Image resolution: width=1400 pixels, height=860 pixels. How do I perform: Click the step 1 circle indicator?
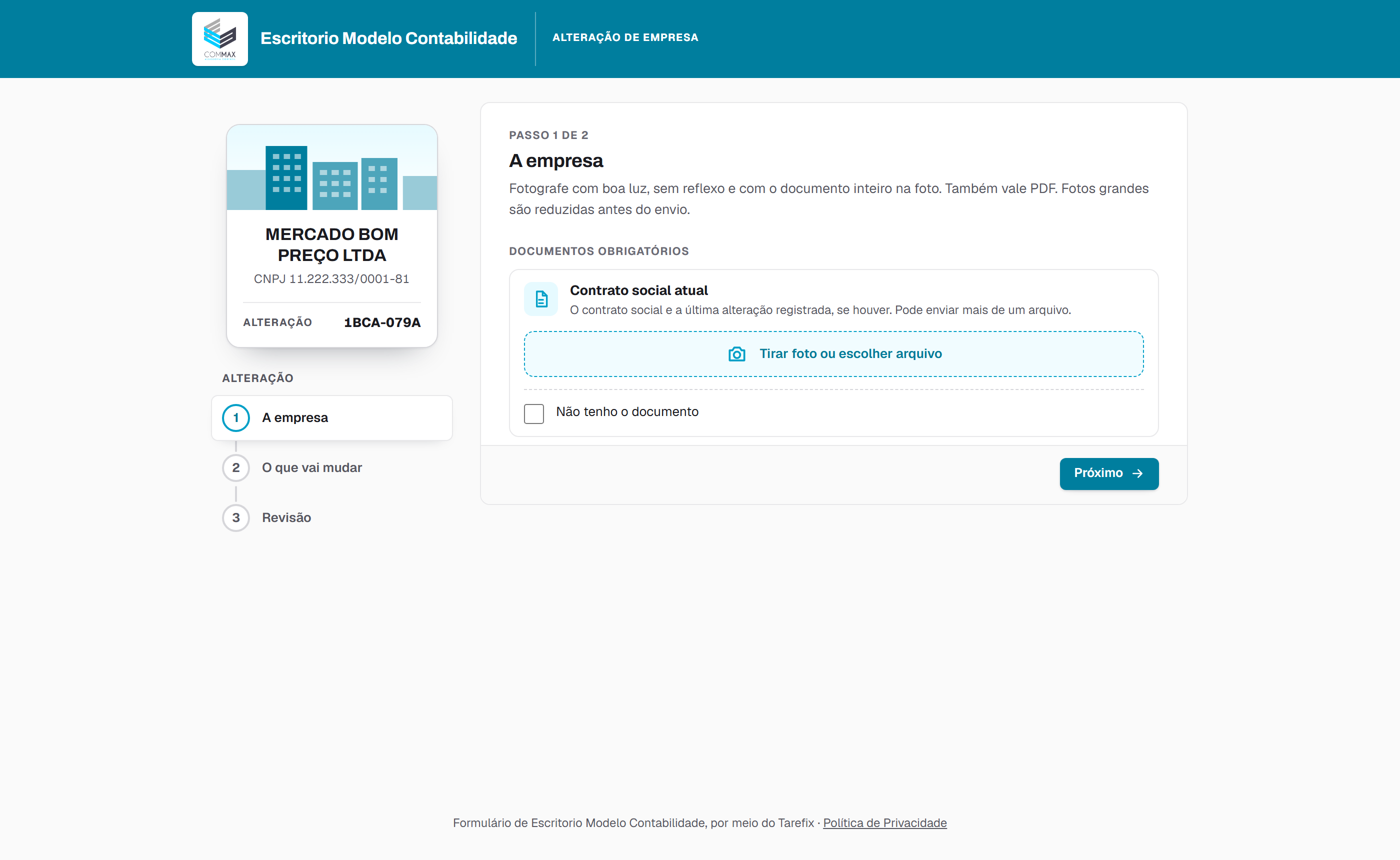(235, 417)
